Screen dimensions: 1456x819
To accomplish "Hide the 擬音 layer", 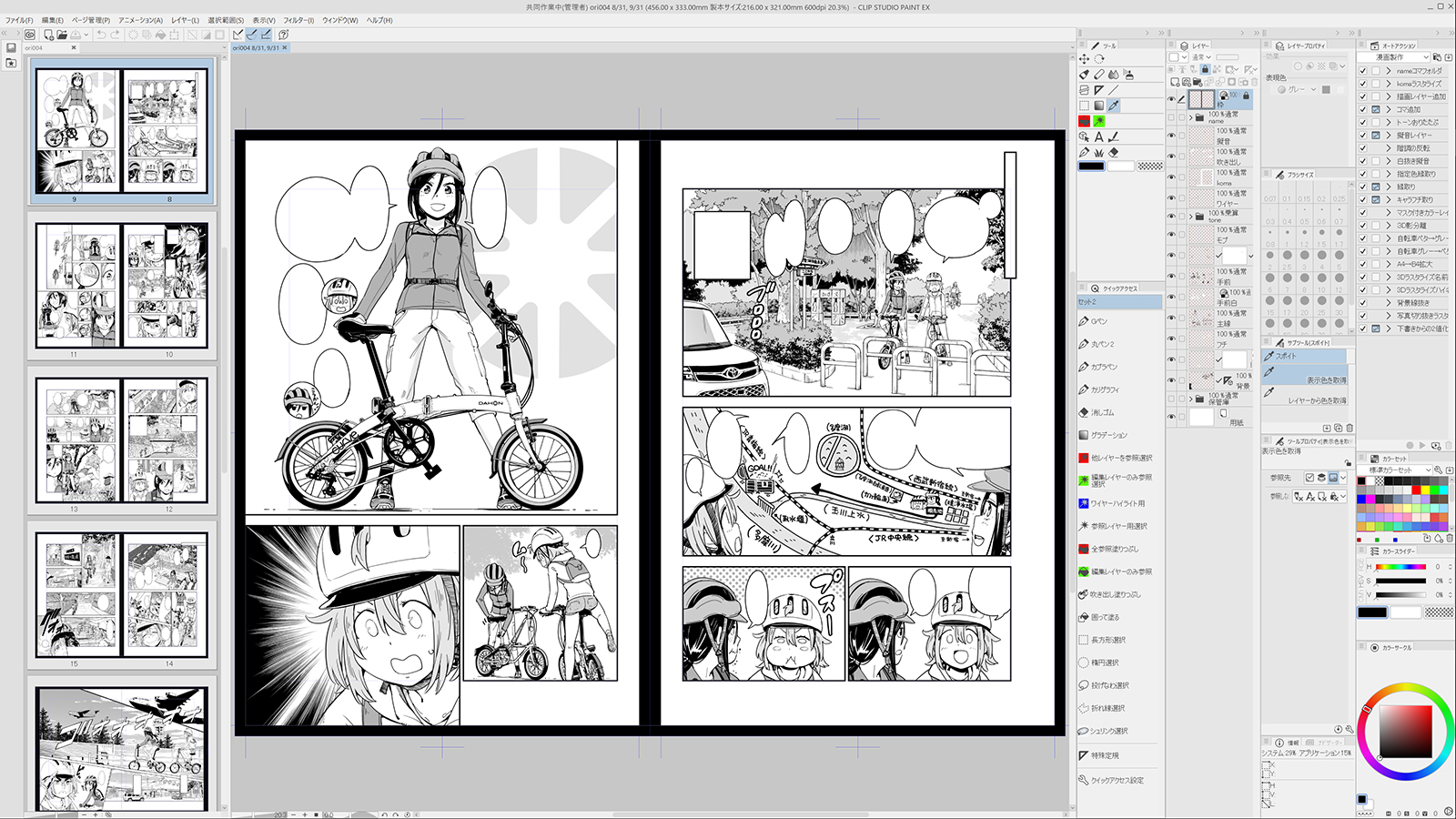I will tap(1171, 136).
